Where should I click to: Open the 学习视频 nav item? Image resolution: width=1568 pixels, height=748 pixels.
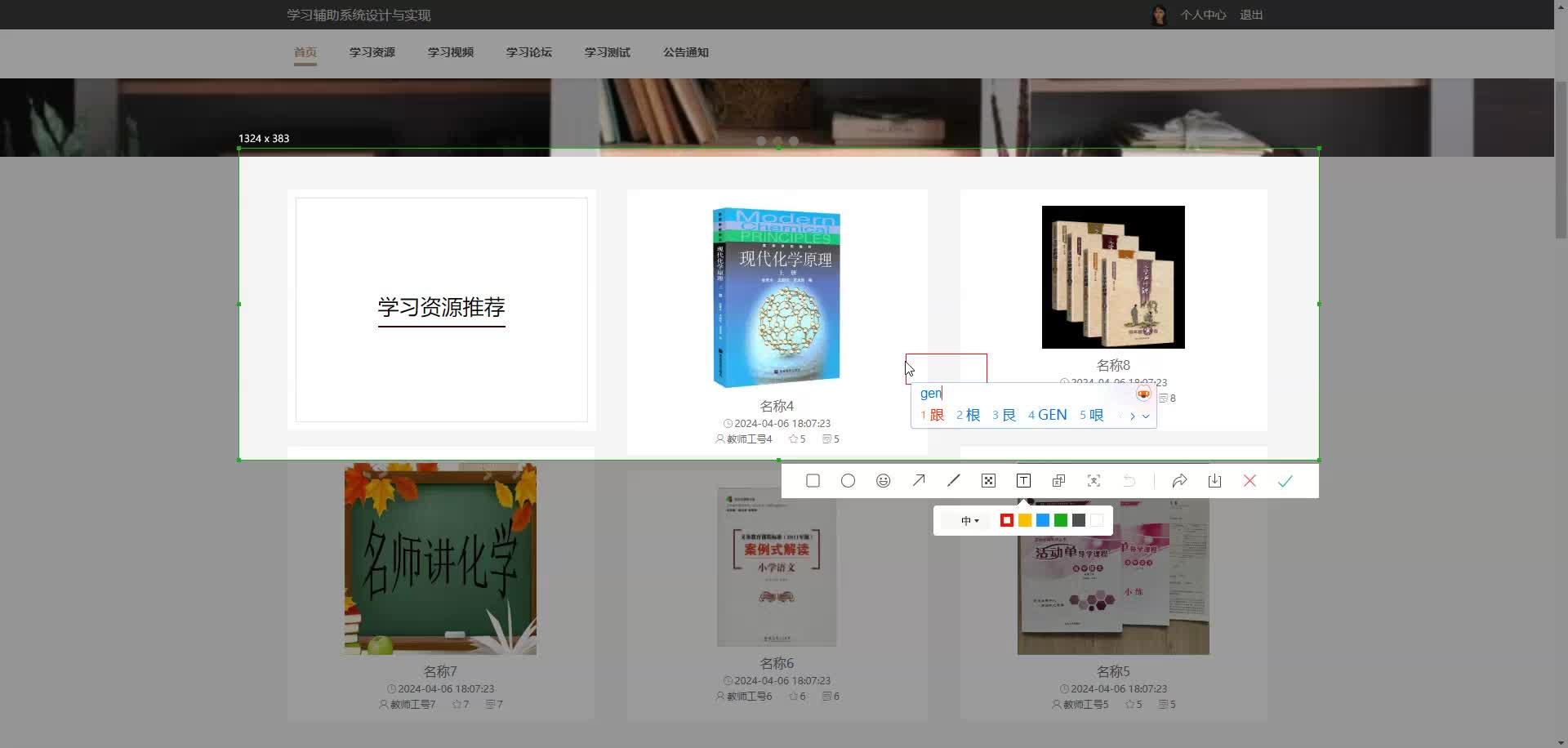click(451, 52)
